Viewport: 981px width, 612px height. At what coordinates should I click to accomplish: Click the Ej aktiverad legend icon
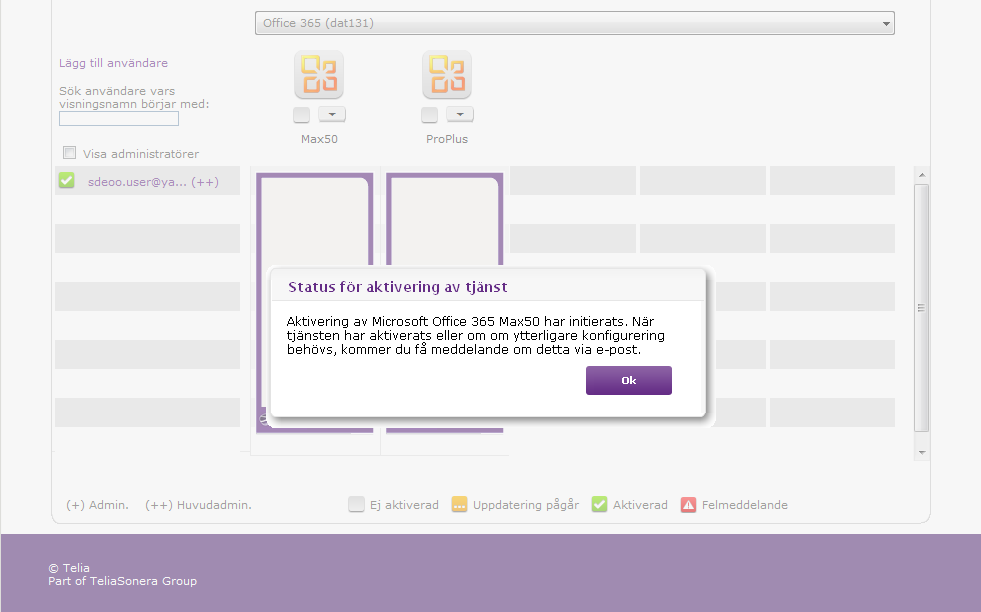[357, 504]
